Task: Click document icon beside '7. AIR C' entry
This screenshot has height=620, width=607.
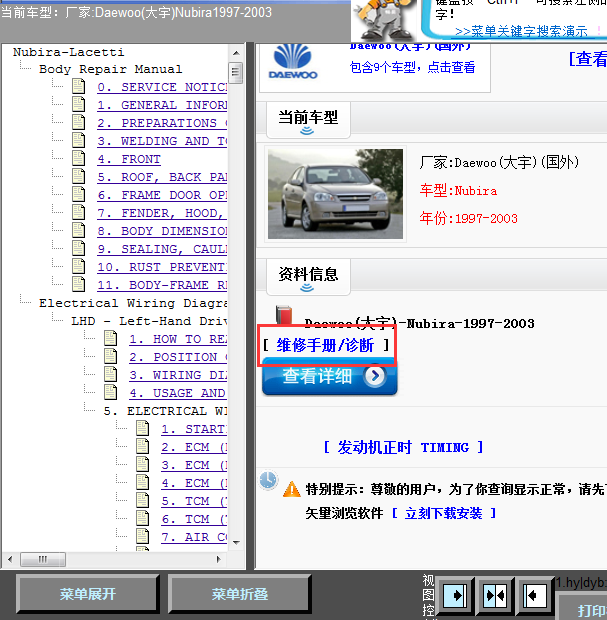Action: (x=142, y=537)
